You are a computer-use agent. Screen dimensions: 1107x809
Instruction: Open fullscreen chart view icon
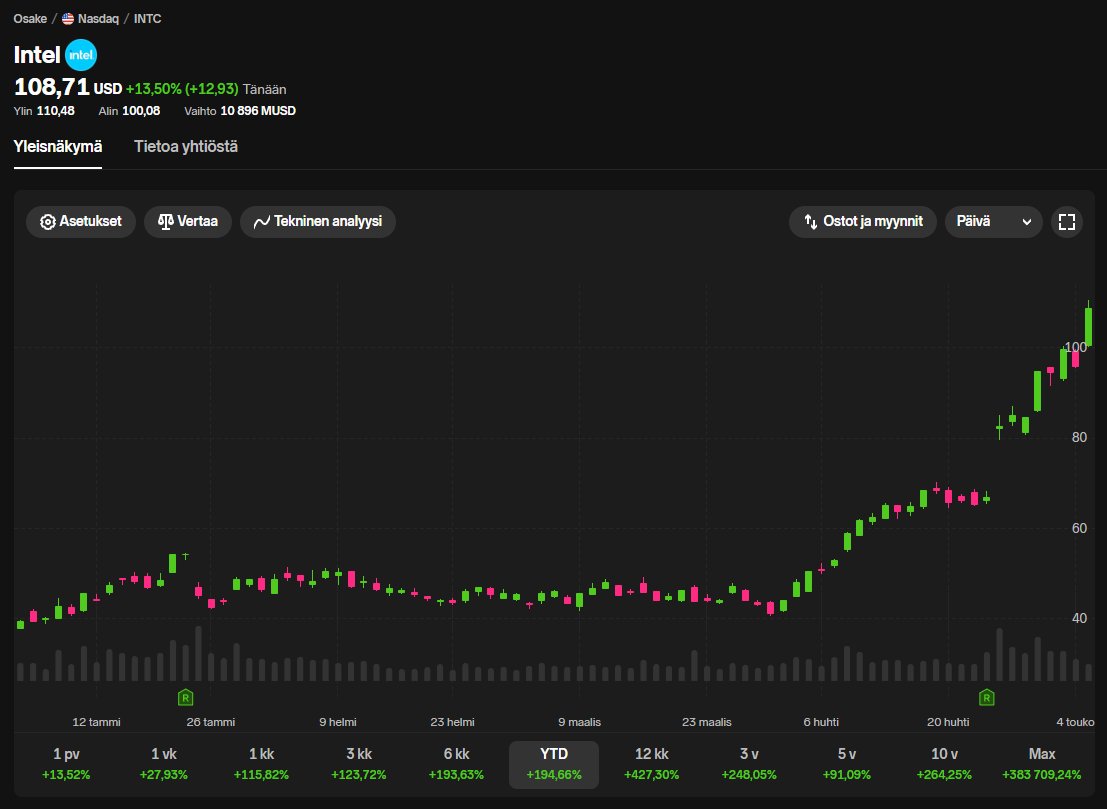[x=1067, y=222]
